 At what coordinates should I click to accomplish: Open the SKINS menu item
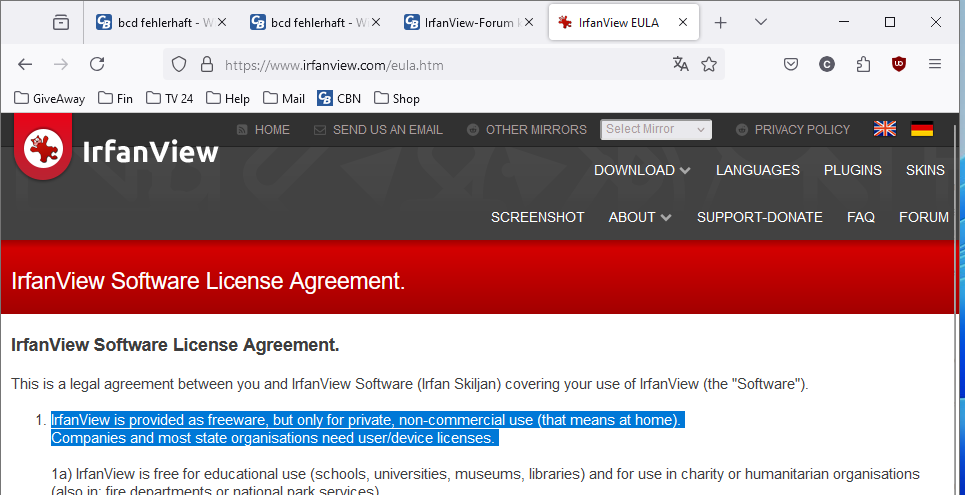925,170
